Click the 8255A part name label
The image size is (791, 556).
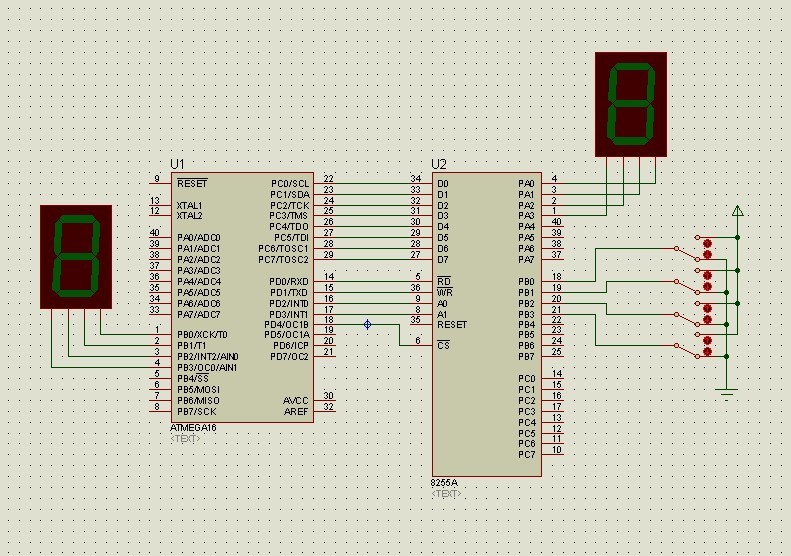(444, 482)
